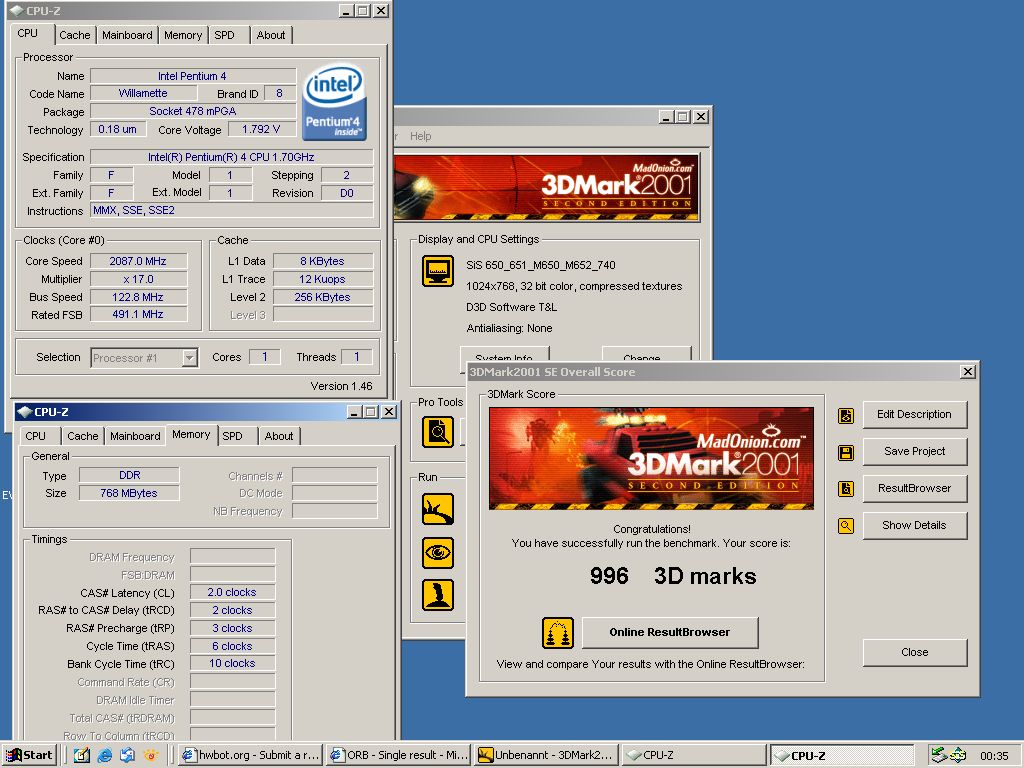Click the Run benchmark icon
This screenshot has height=768, width=1024.
point(438,509)
